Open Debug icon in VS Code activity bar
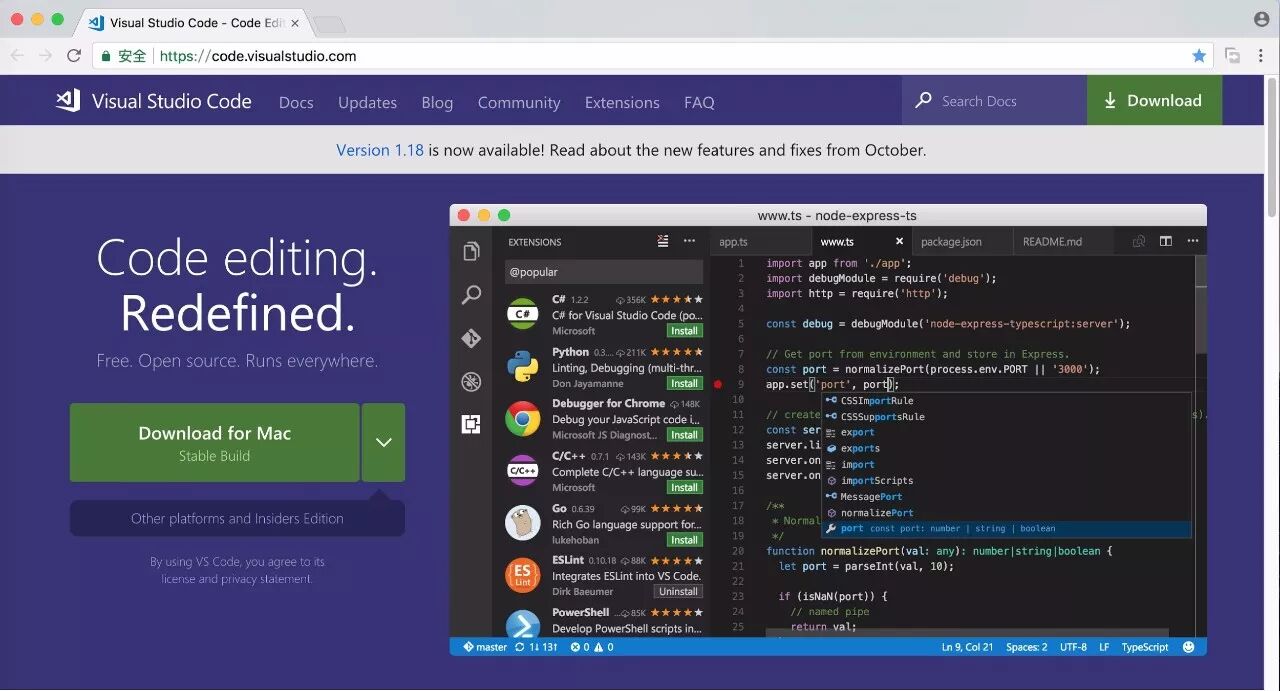This screenshot has height=691, width=1280. (471, 381)
